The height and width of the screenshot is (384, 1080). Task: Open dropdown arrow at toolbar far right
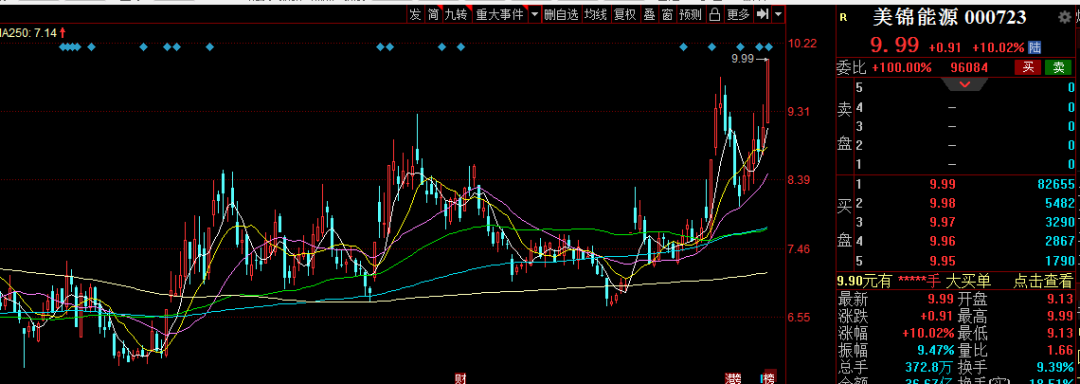(x=778, y=14)
